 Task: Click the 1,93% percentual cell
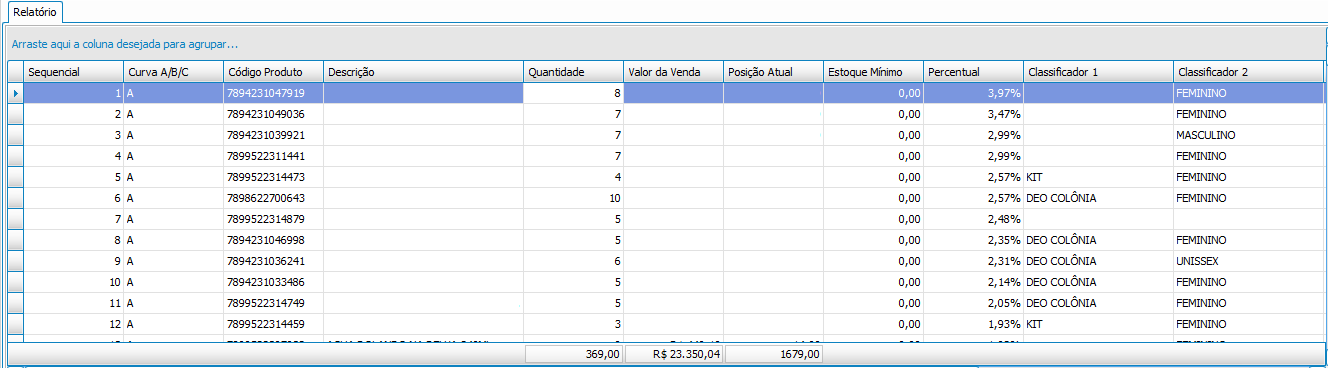click(x=974, y=324)
